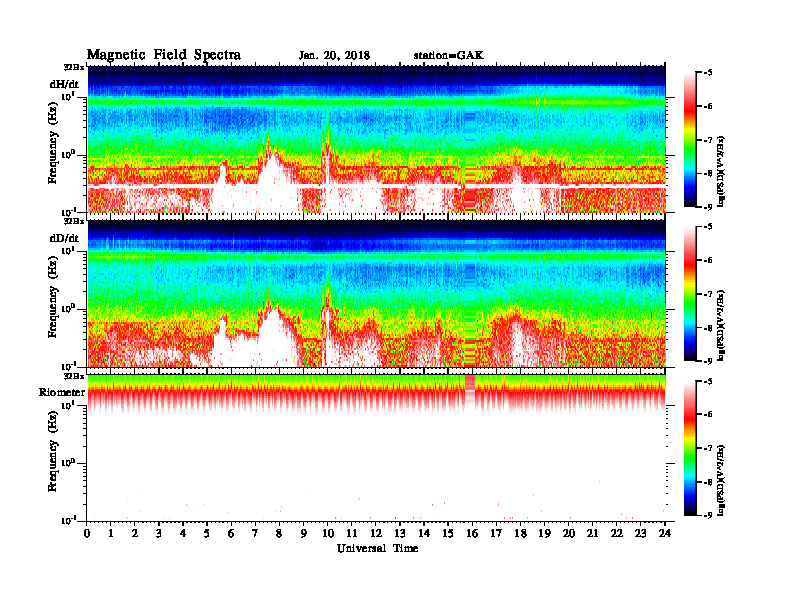Click hour "21" on Universal Time axis
This screenshot has width=792, height=612.
[593, 534]
